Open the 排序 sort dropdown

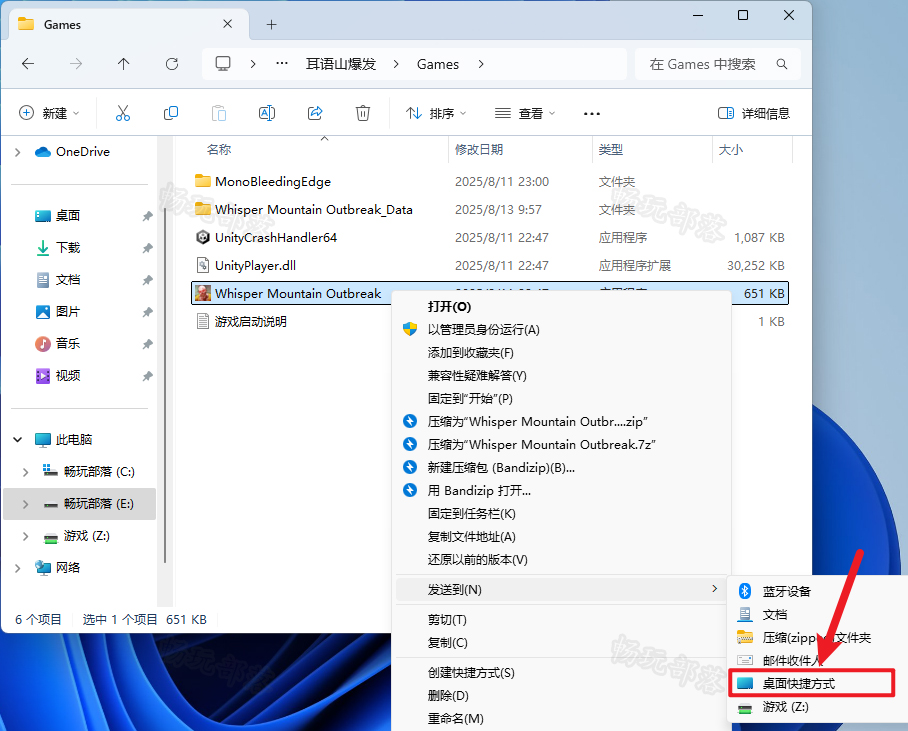pos(436,113)
